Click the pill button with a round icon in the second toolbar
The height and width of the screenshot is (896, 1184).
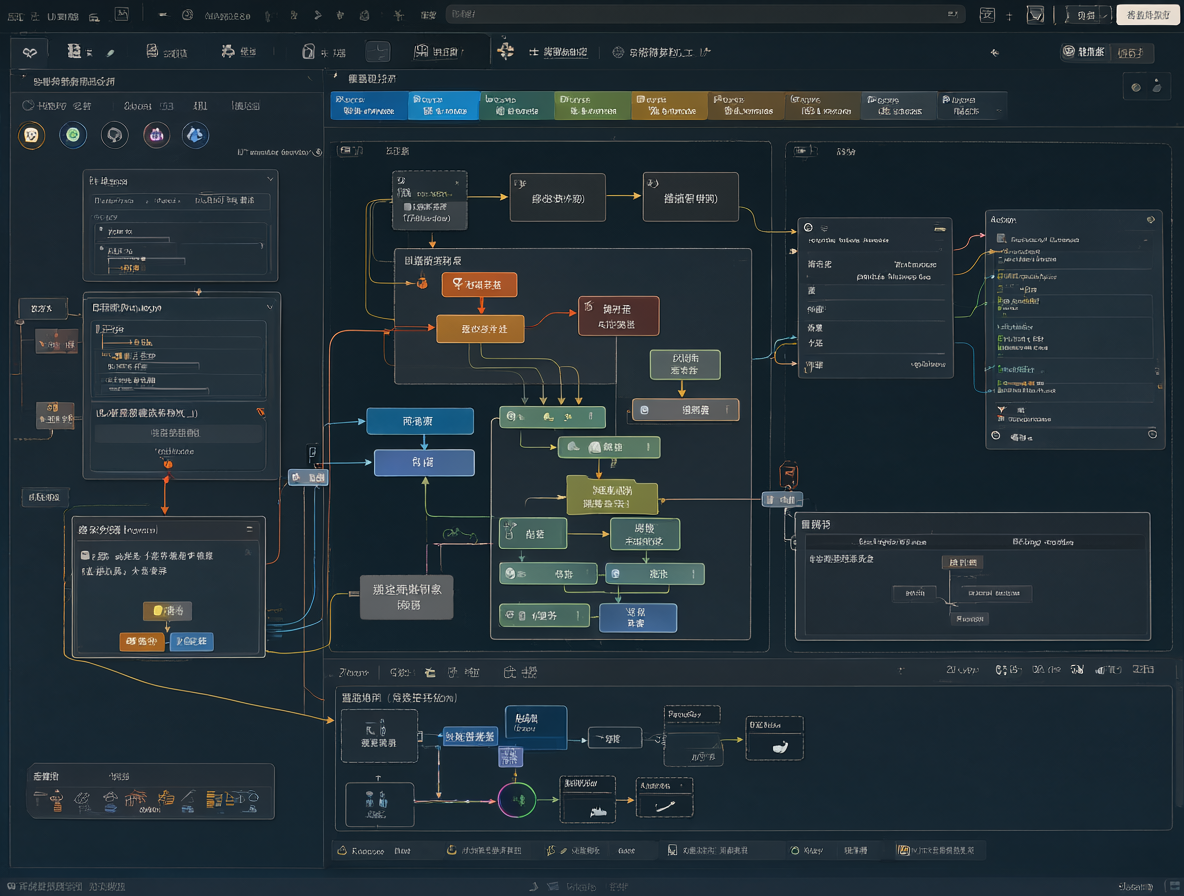[x=1084, y=51]
